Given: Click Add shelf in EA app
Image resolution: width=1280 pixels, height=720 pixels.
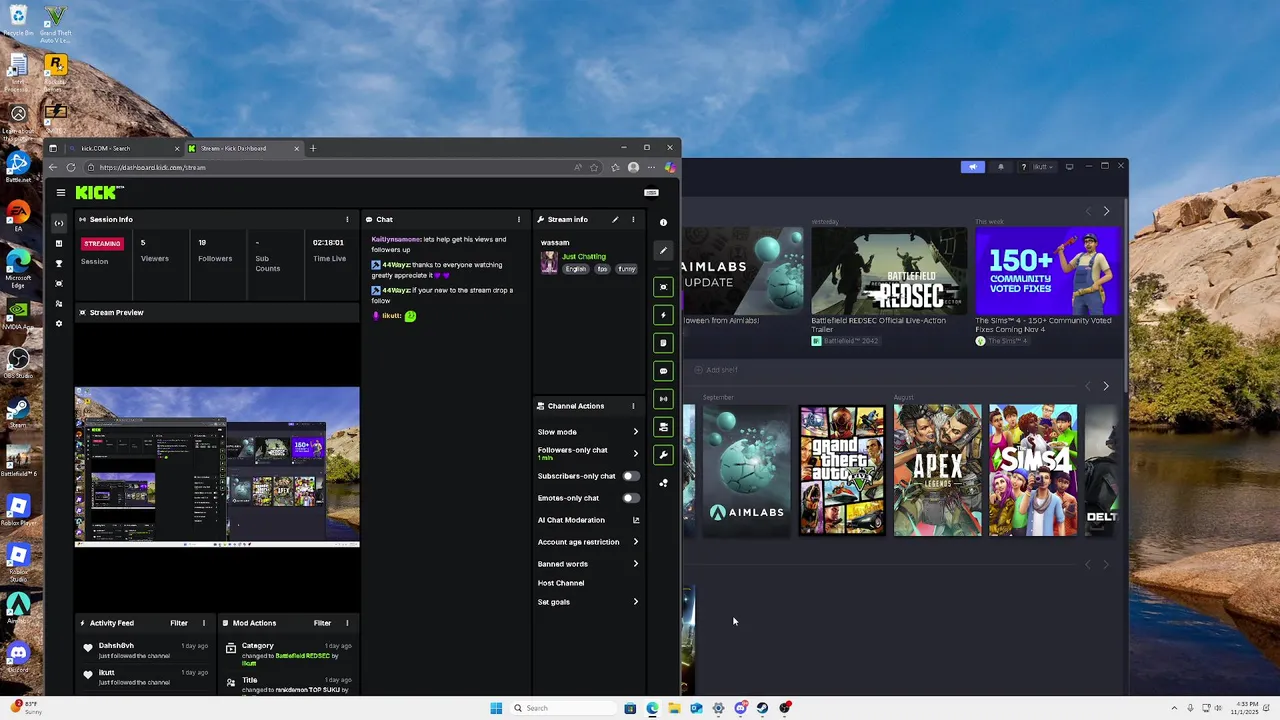Looking at the screenshot, I should tap(716, 370).
